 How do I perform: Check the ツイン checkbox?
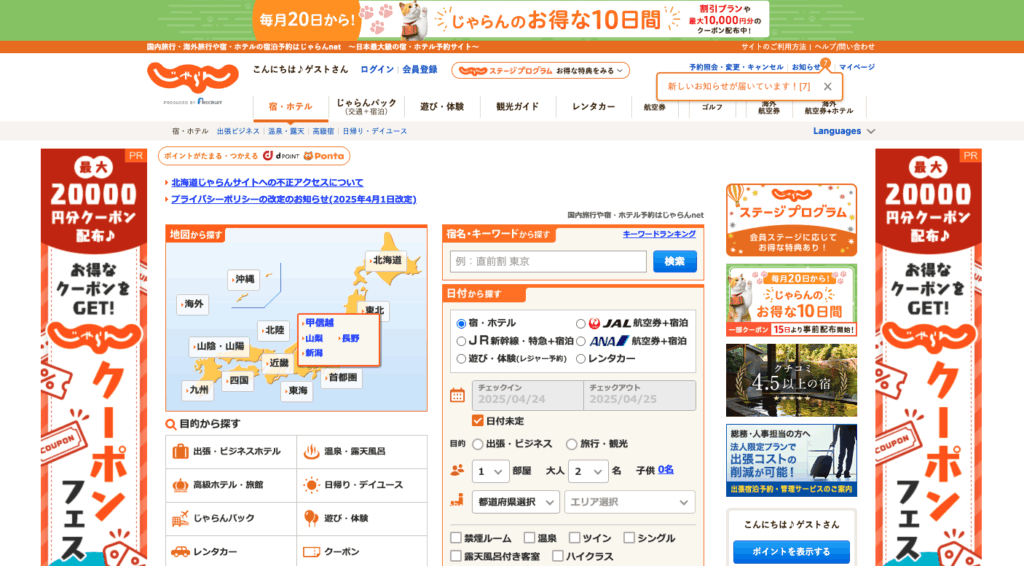574,538
